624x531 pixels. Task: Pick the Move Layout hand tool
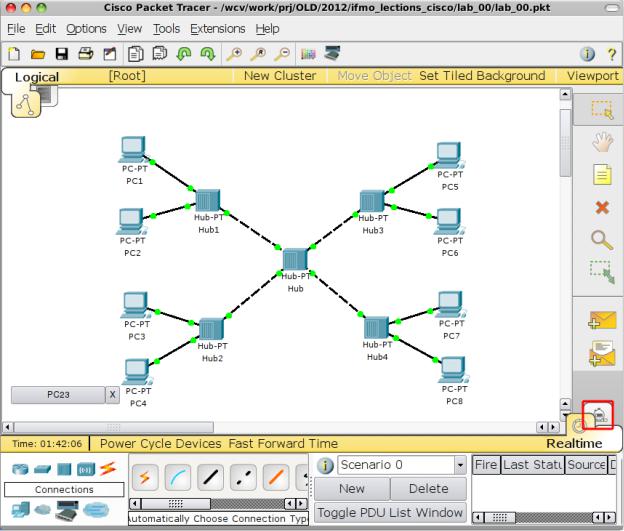(602, 142)
